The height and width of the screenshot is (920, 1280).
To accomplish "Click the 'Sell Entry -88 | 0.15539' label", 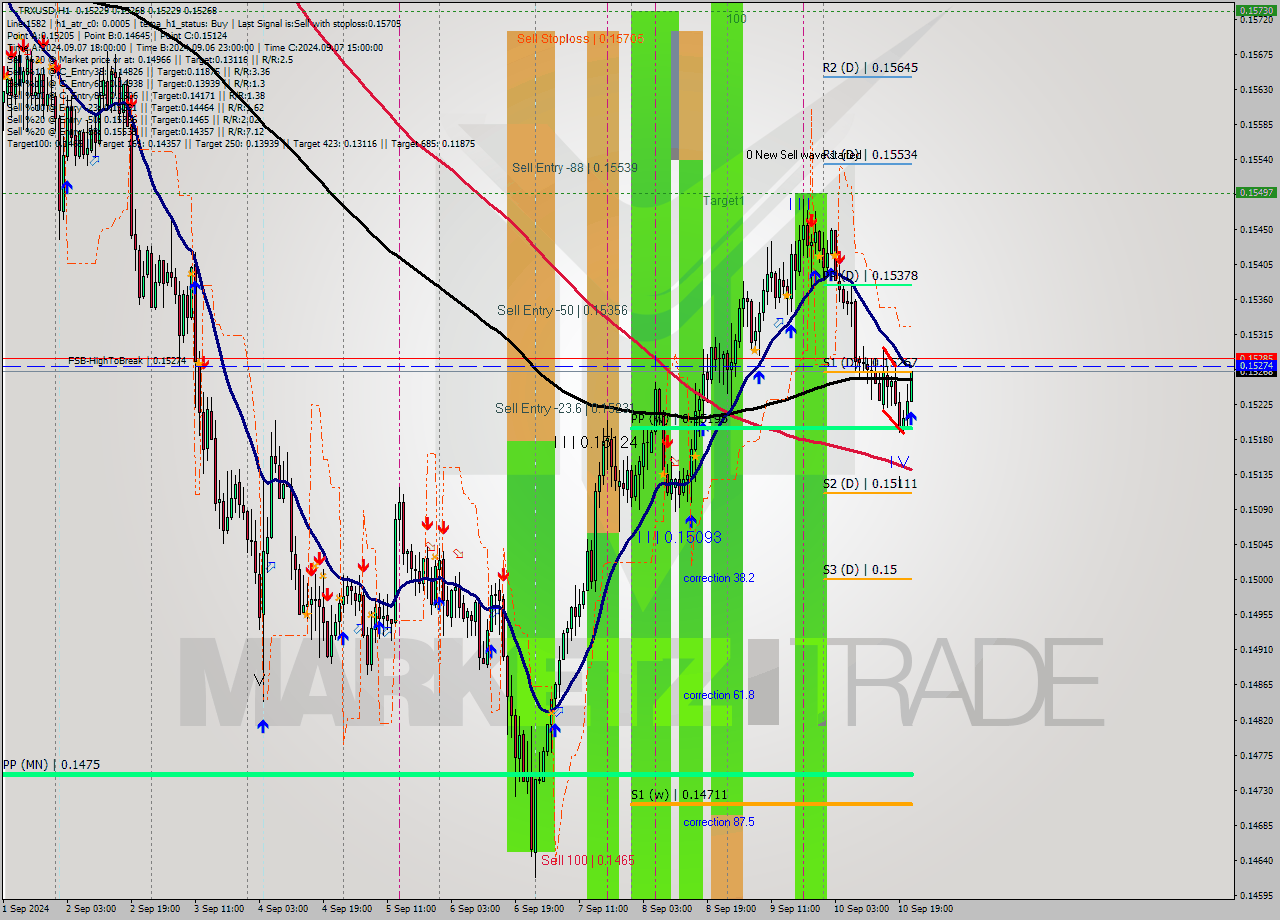I will tap(575, 167).
